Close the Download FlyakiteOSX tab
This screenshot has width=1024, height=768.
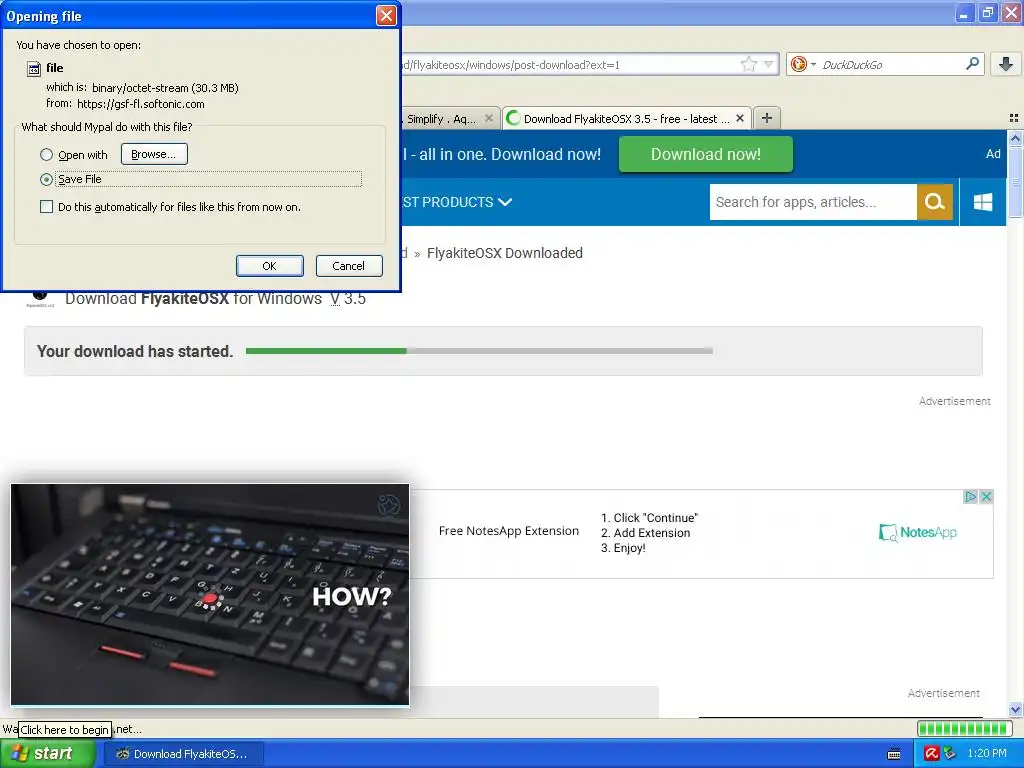click(740, 118)
